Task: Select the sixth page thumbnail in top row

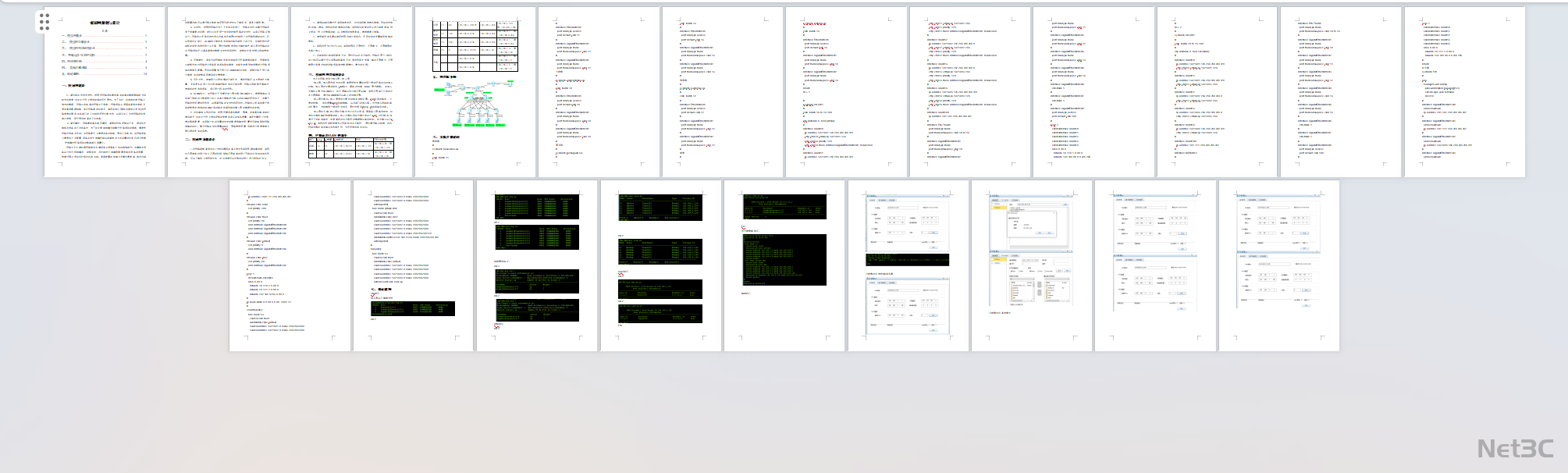Action: (723, 92)
